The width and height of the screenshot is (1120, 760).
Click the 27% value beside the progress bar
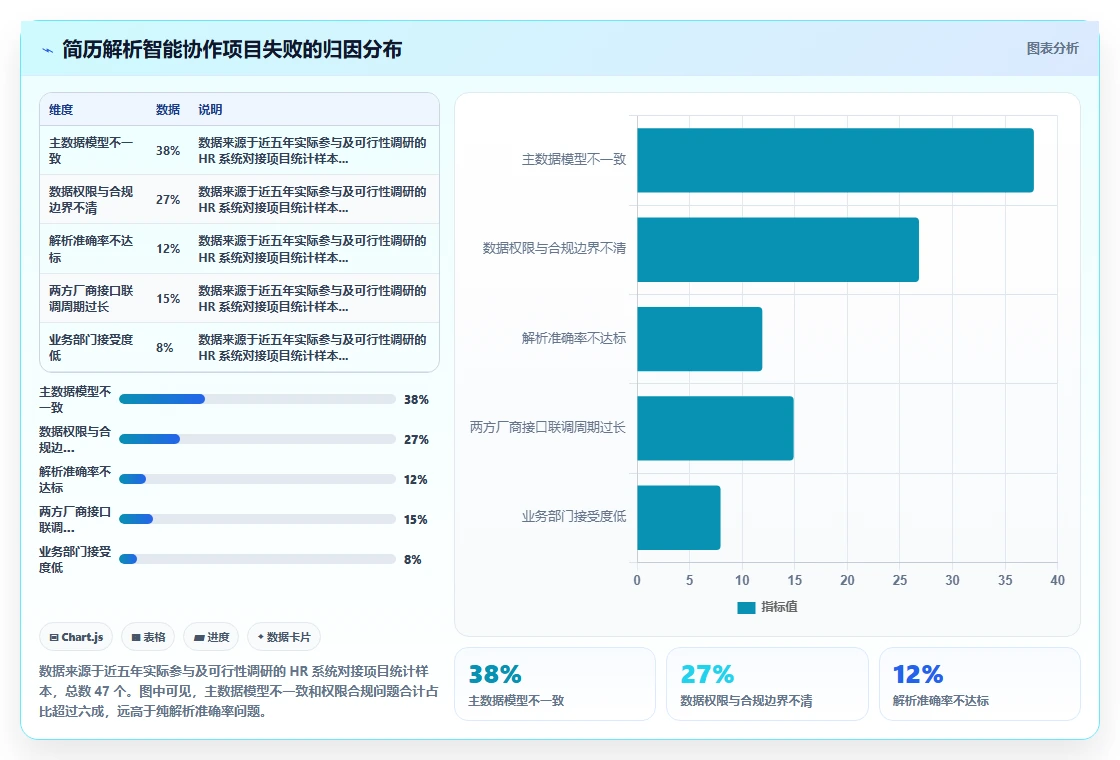(416, 440)
